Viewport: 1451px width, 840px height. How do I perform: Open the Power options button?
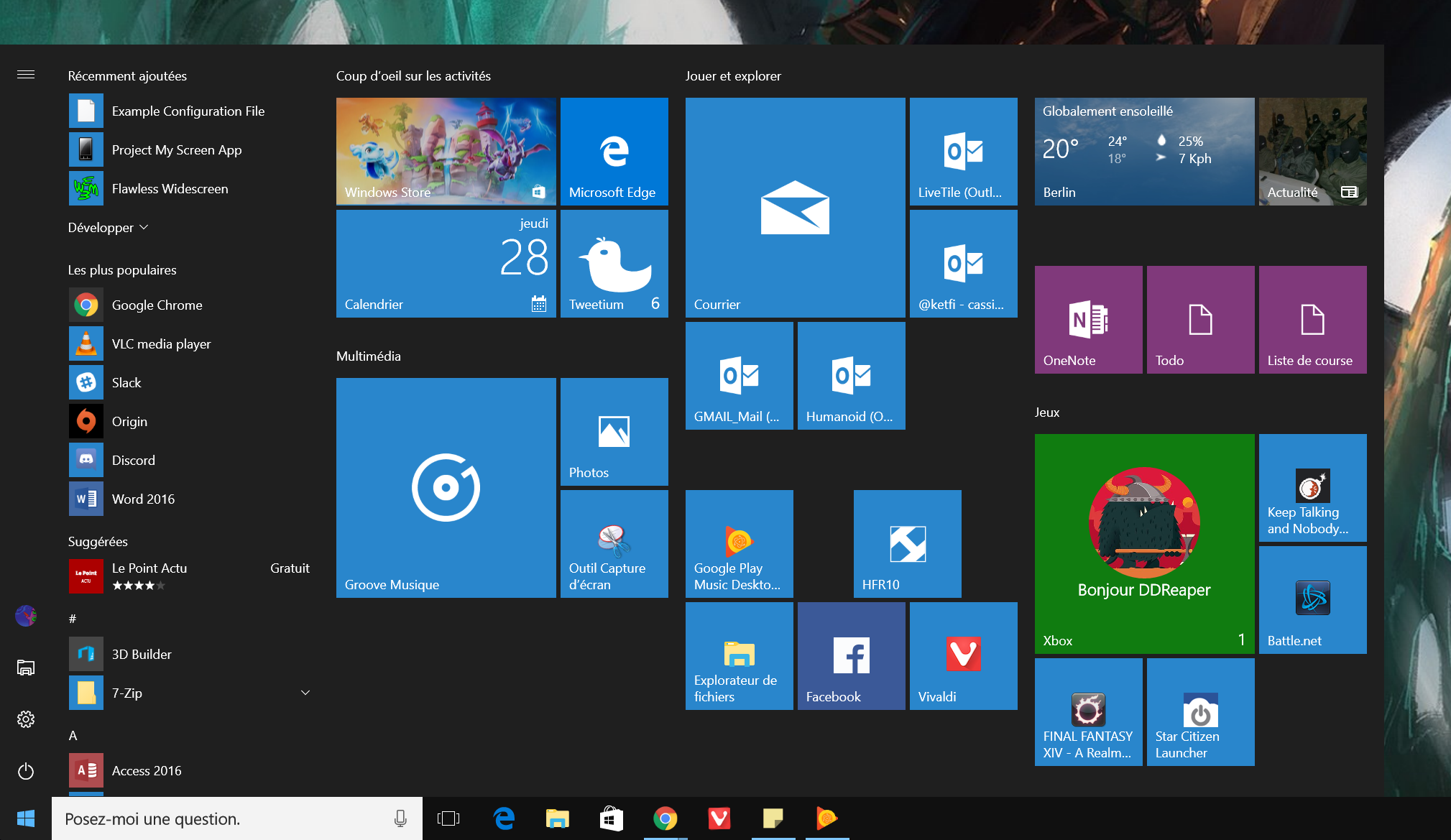tap(26, 771)
